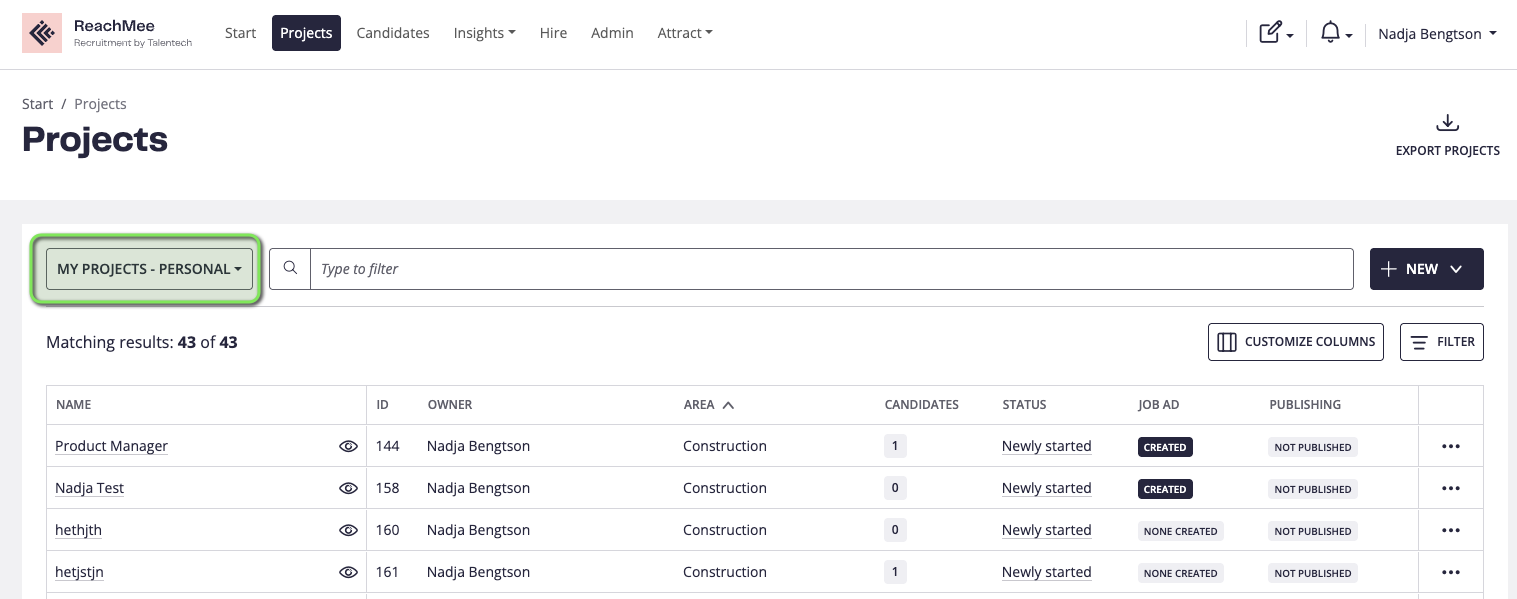The height and width of the screenshot is (599, 1517).
Task: Expand My Projects - Personal dropdown
Action: (149, 269)
